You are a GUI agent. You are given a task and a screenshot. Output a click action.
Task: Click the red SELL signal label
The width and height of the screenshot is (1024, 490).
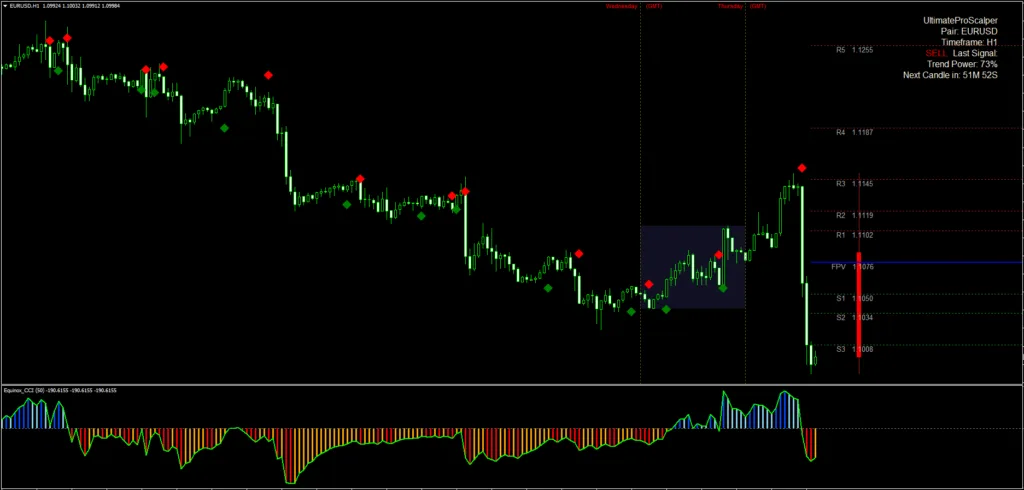[x=935, y=53]
